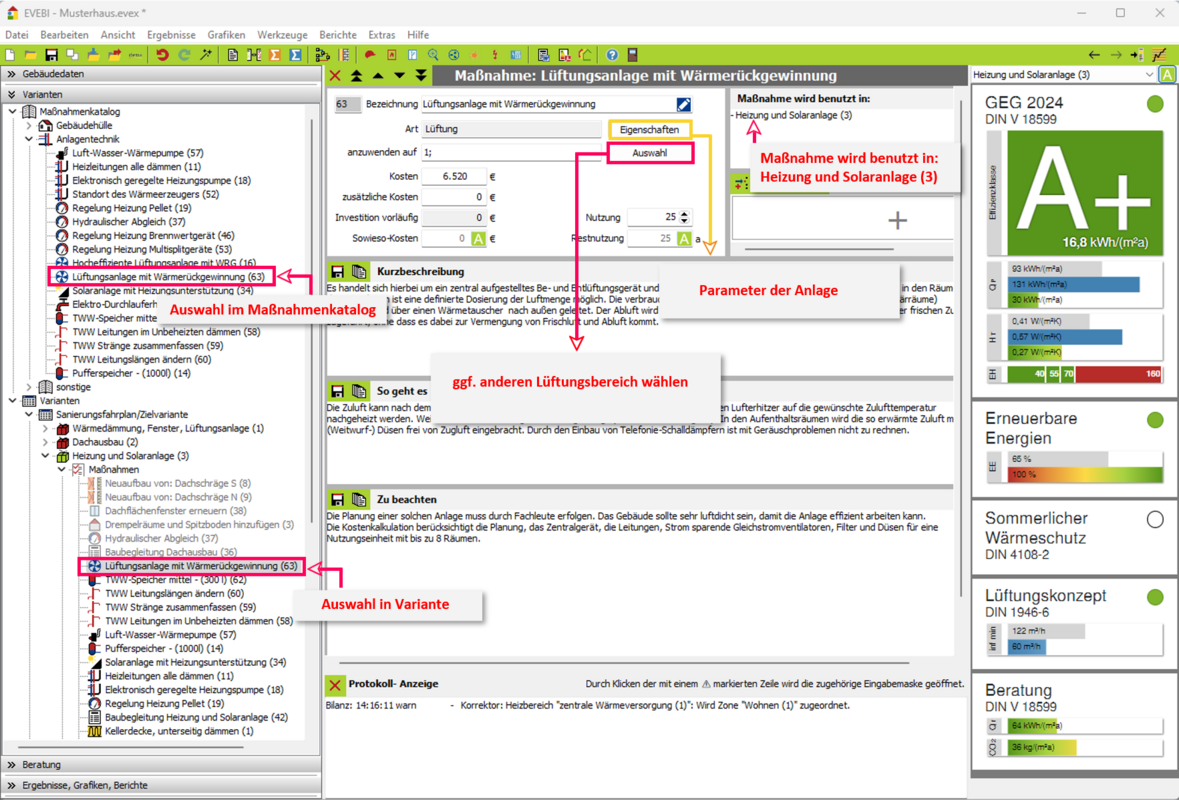
Task: Save the Kurzbeschreibung text with floppy icon
Action: click(x=337, y=272)
